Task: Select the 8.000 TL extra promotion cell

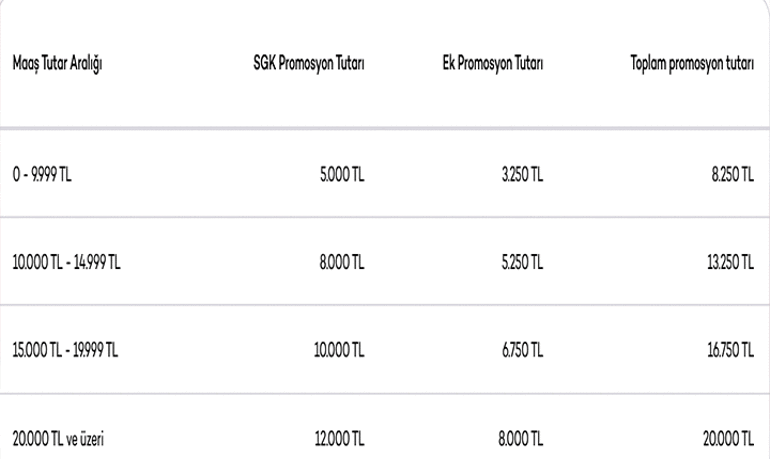Action: pos(519,438)
